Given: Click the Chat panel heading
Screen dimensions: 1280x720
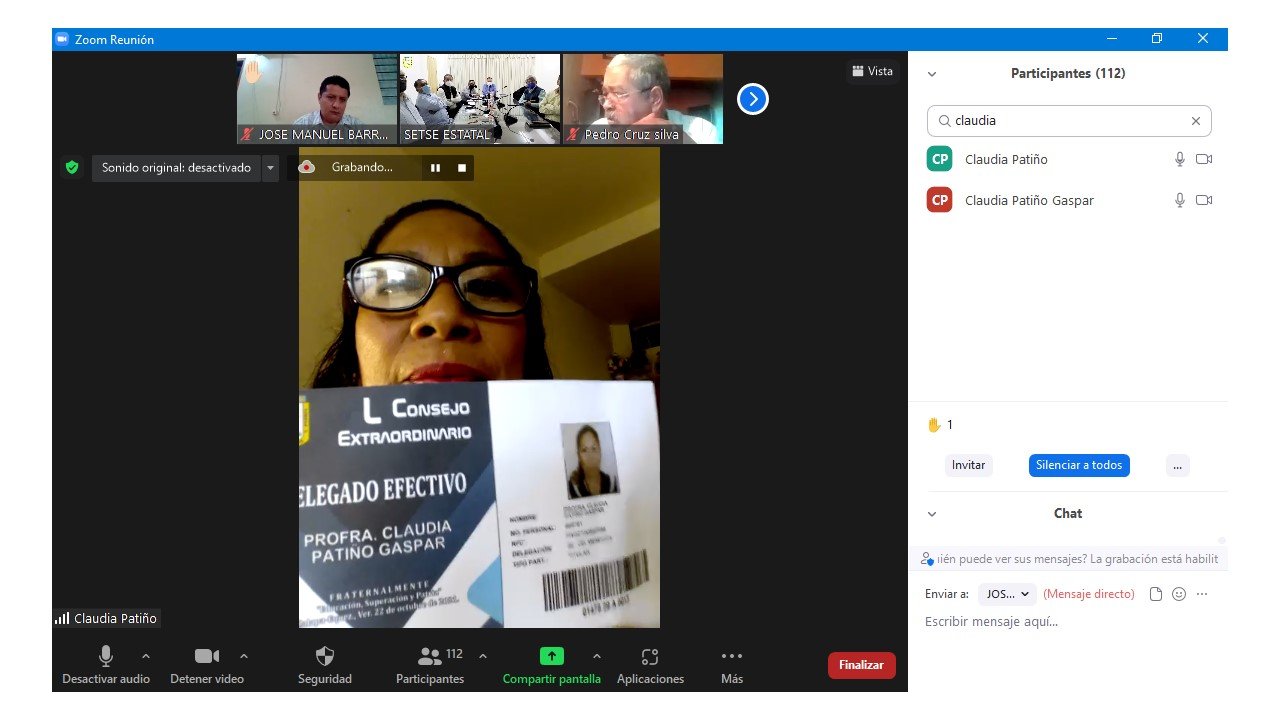Looking at the screenshot, I should click(x=1068, y=514).
